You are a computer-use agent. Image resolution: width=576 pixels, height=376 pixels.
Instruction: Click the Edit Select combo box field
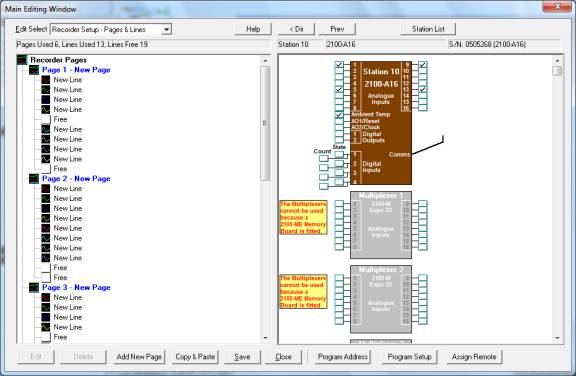click(x=111, y=29)
